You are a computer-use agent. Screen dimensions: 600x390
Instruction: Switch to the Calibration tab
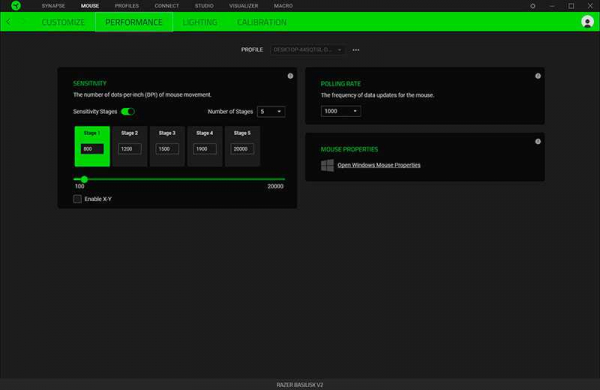[x=262, y=22]
